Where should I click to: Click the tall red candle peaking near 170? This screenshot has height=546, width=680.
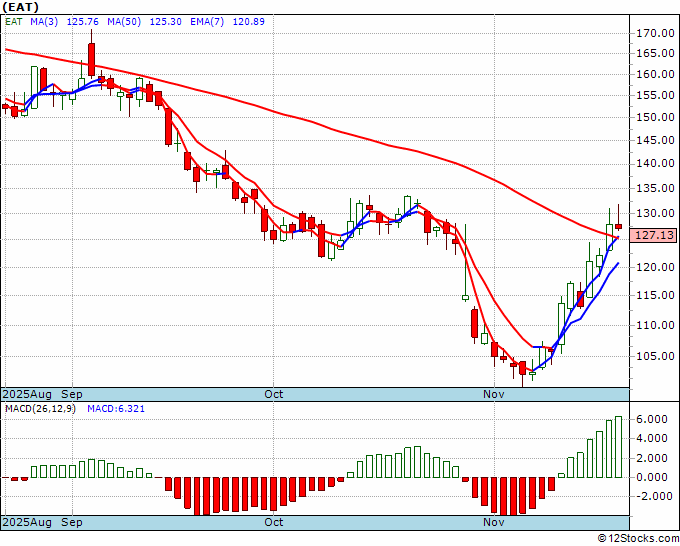click(91, 58)
